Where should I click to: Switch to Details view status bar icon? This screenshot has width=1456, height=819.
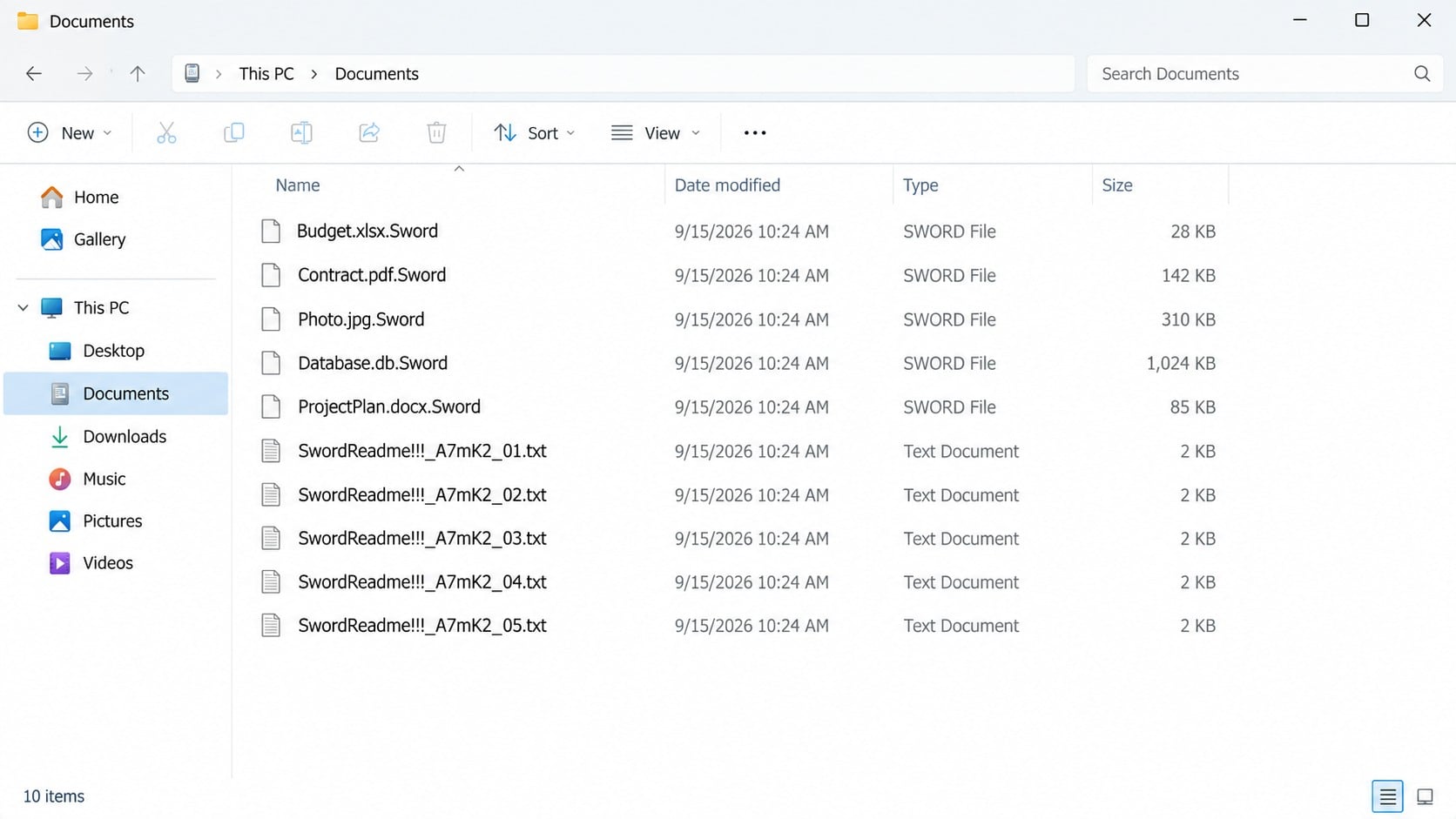tap(1387, 796)
